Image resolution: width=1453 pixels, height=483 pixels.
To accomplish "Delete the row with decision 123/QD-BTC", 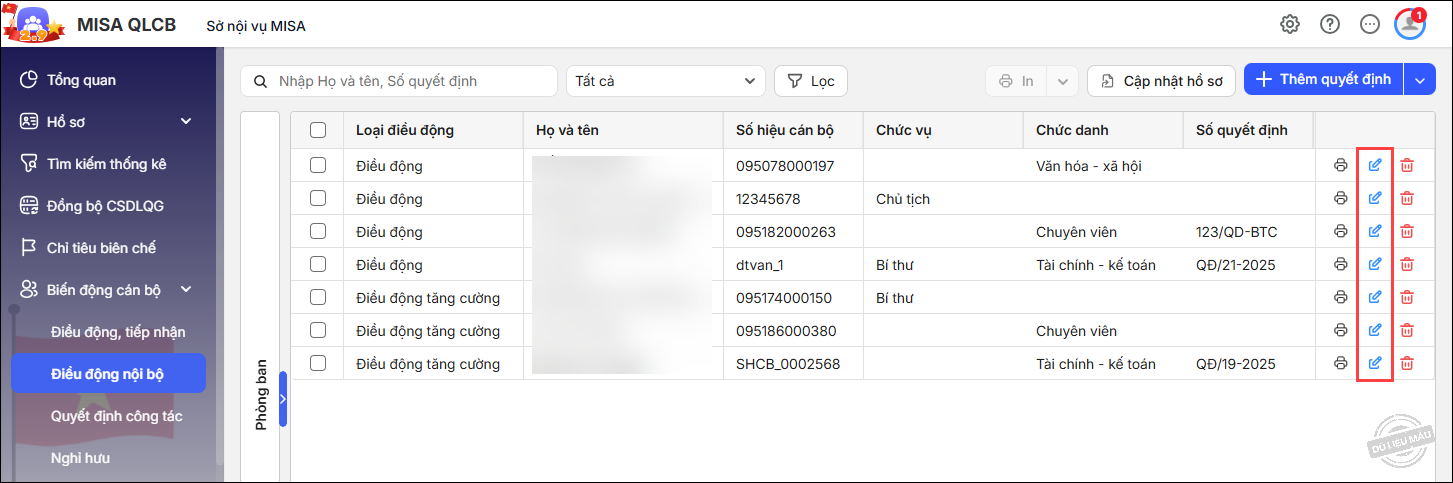I will [1407, 232].
